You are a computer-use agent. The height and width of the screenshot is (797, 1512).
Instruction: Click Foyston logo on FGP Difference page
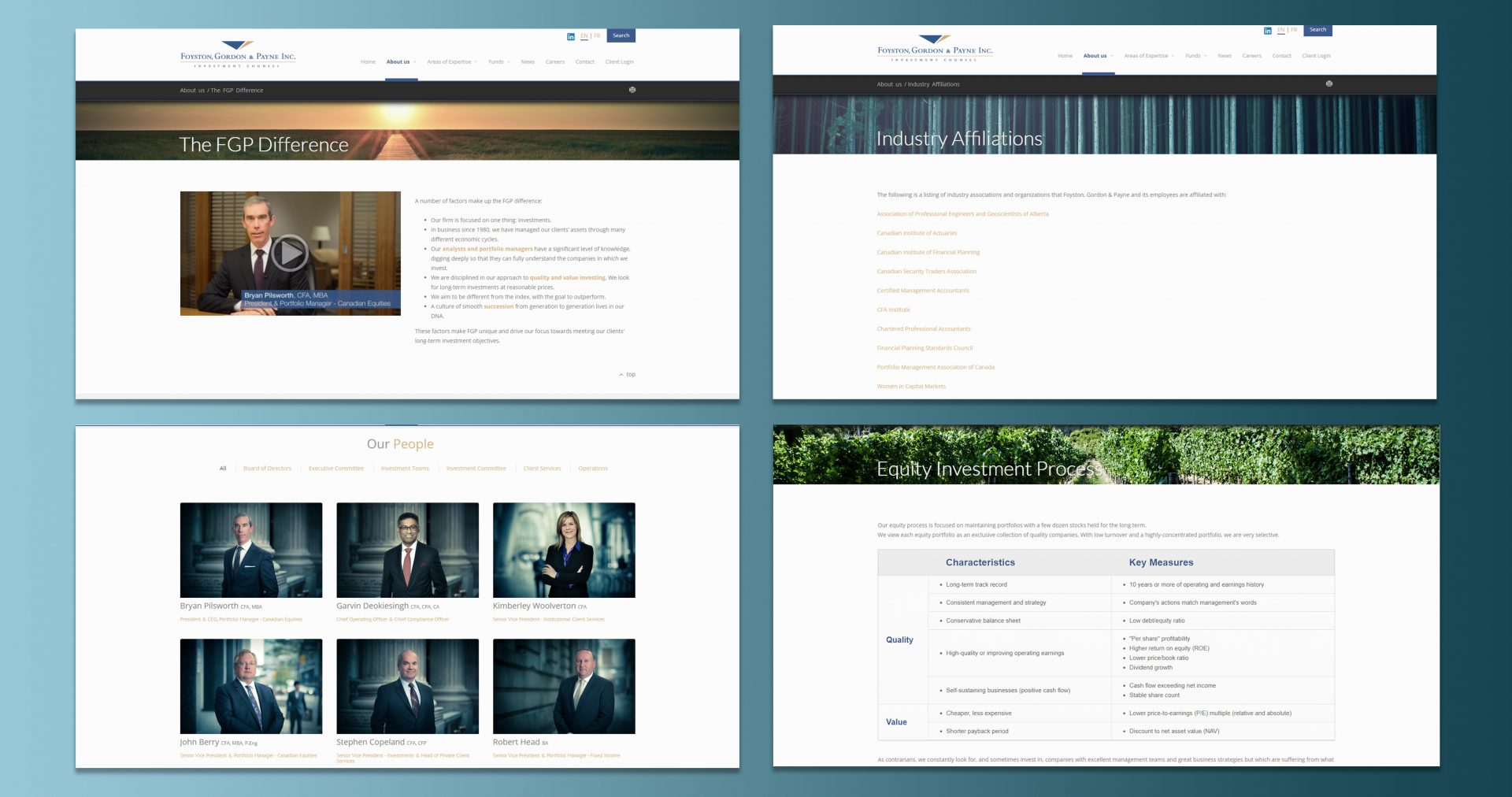(x=238, y=54)
